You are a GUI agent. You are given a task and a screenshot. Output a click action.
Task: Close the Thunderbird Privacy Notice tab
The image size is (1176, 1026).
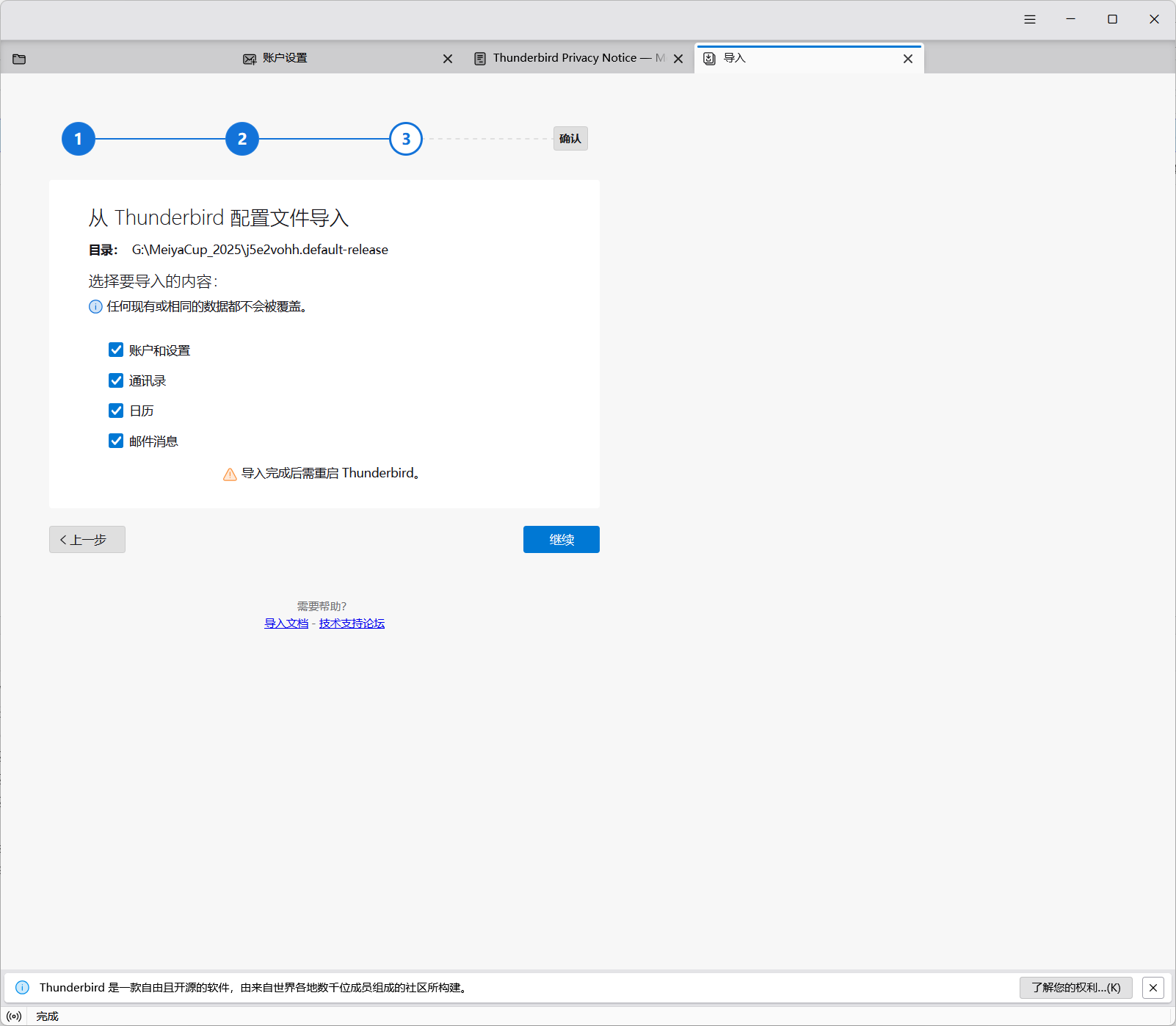[x=678, y=59]
